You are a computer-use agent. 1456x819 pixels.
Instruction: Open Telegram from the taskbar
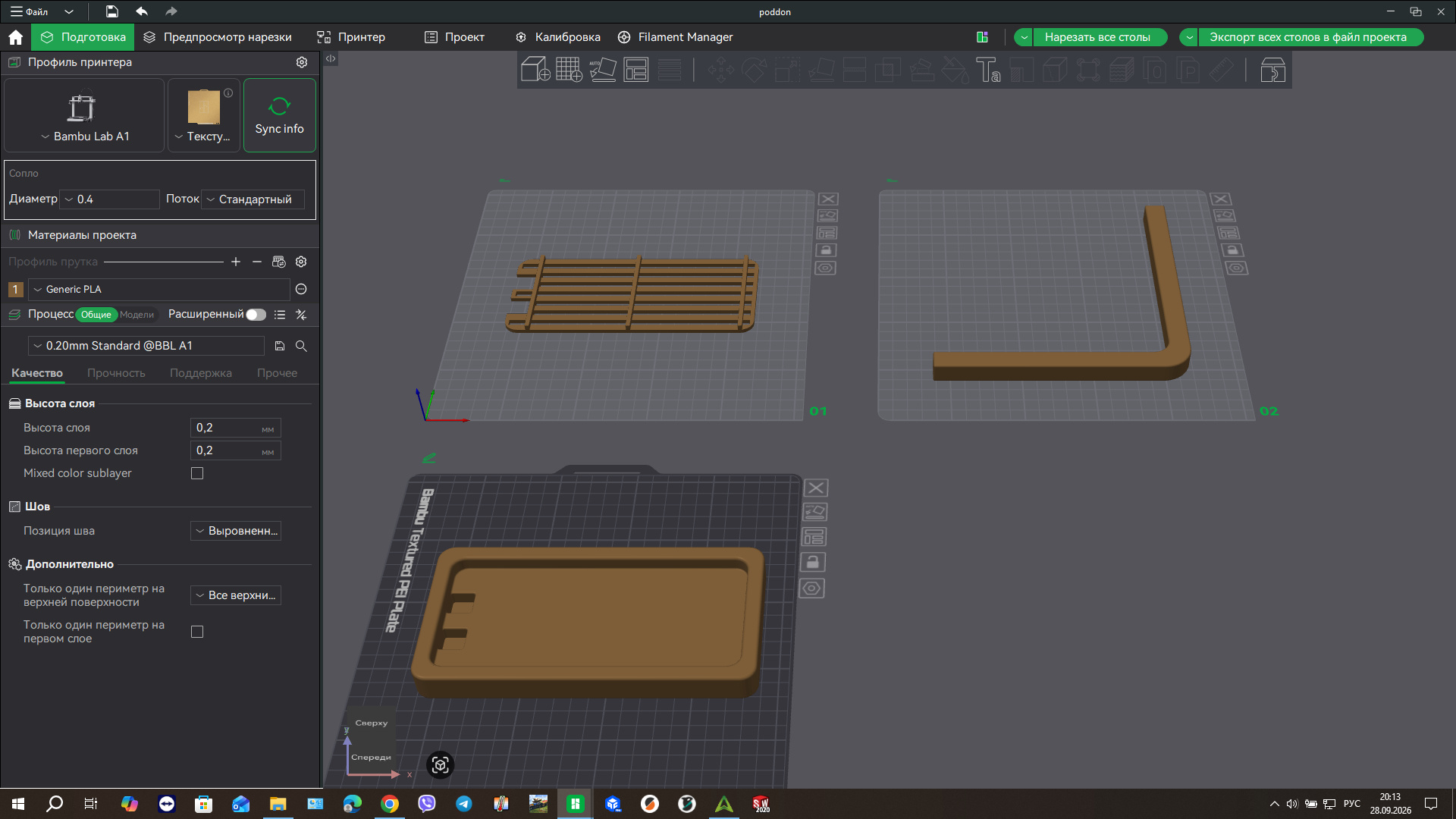(x=464, y=804)
